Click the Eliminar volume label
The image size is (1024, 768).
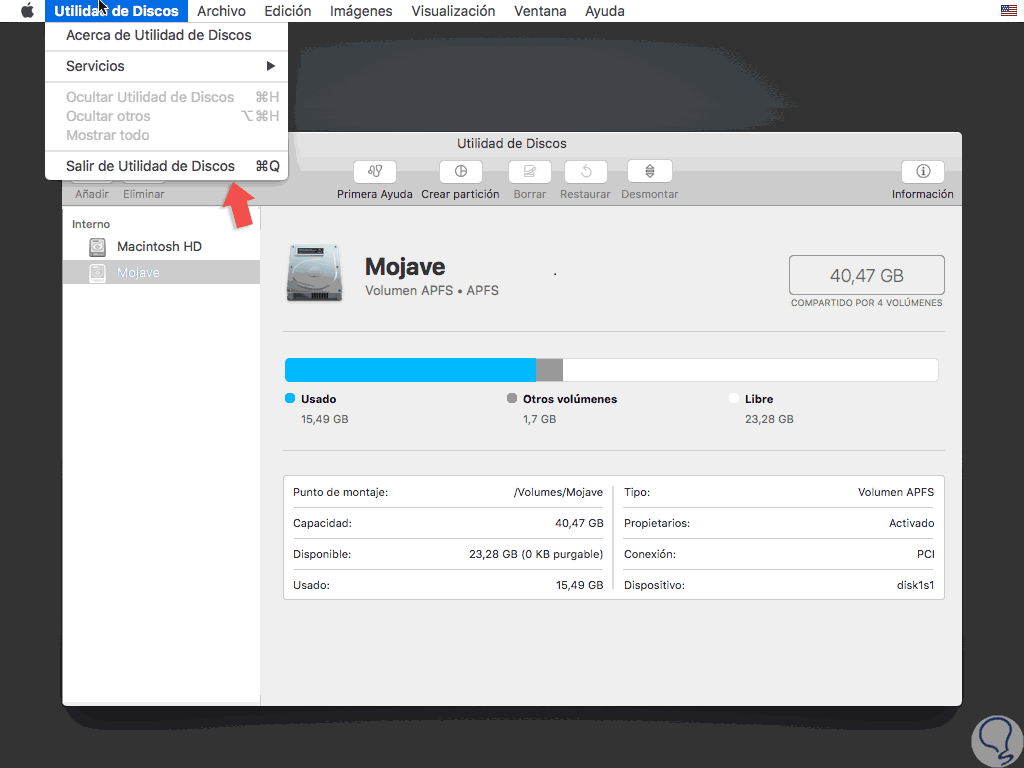pyautogui.click(x=144, y=194)
